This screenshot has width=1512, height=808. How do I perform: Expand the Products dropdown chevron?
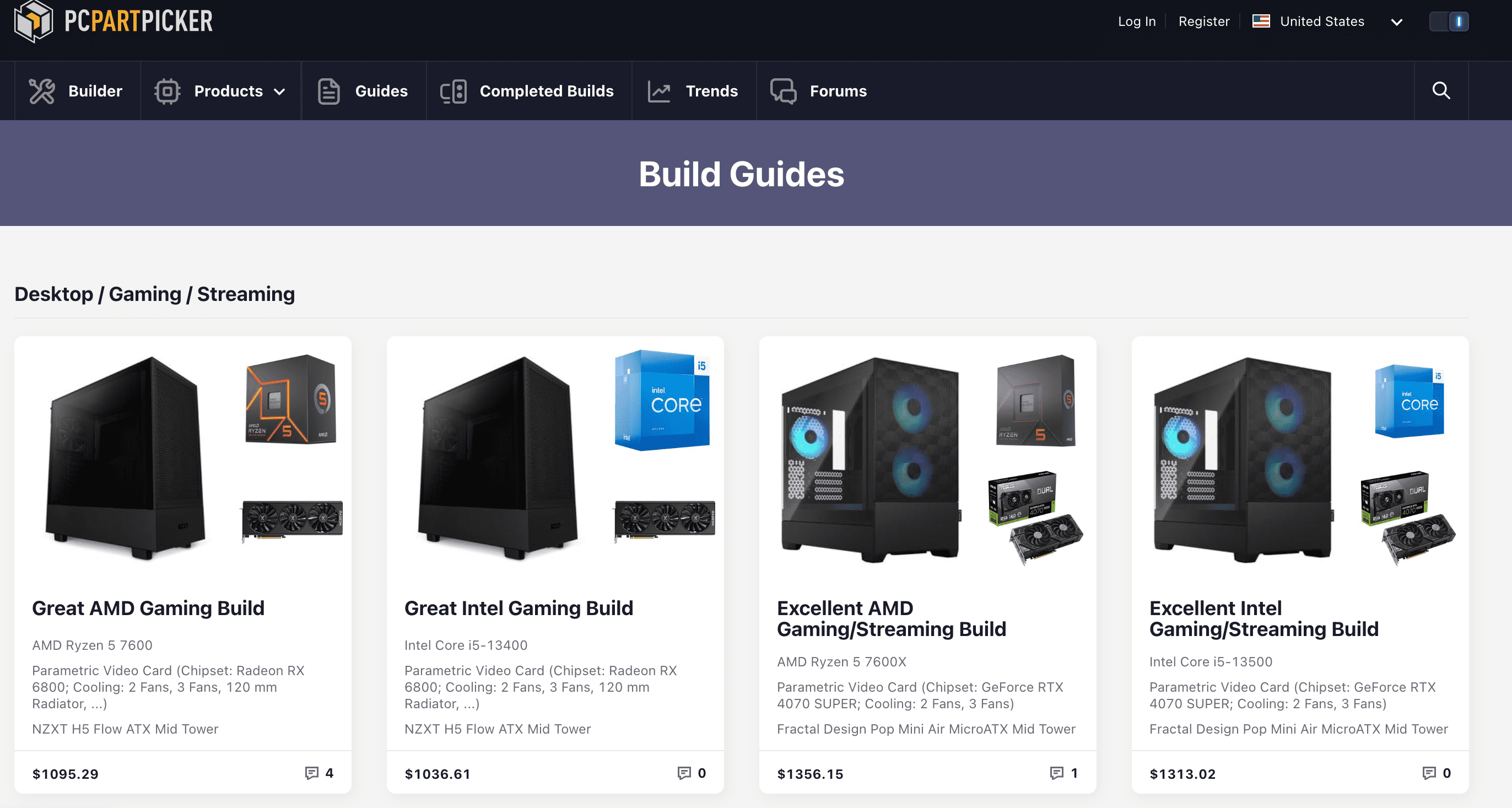(279, 91)
